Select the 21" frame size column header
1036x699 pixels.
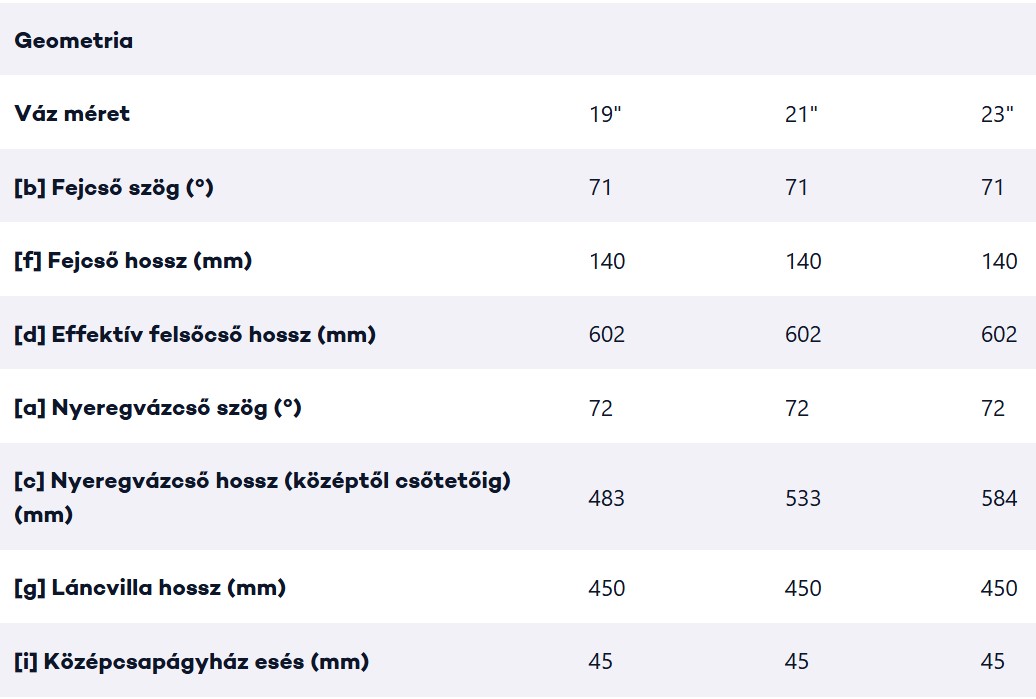coord(801,114)
